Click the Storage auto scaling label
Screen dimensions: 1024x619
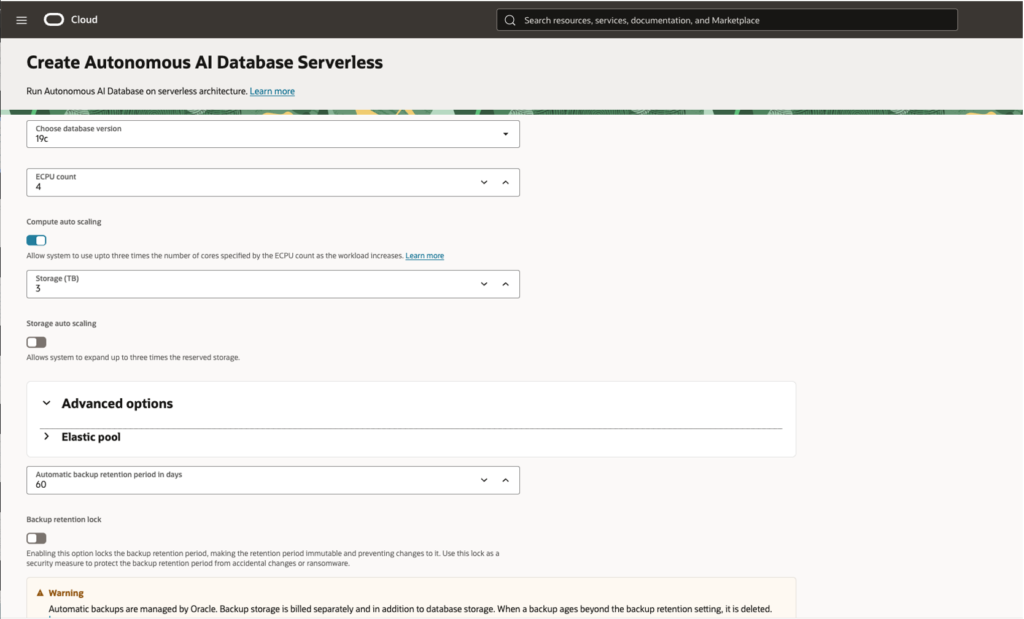tap(61, 324)
